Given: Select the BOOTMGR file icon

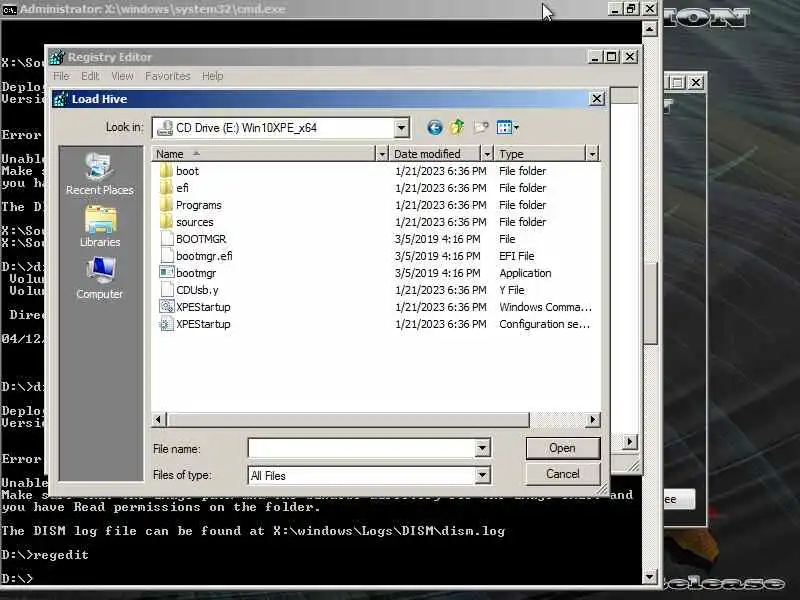Looking at the screenshot, I should [167, 239].
